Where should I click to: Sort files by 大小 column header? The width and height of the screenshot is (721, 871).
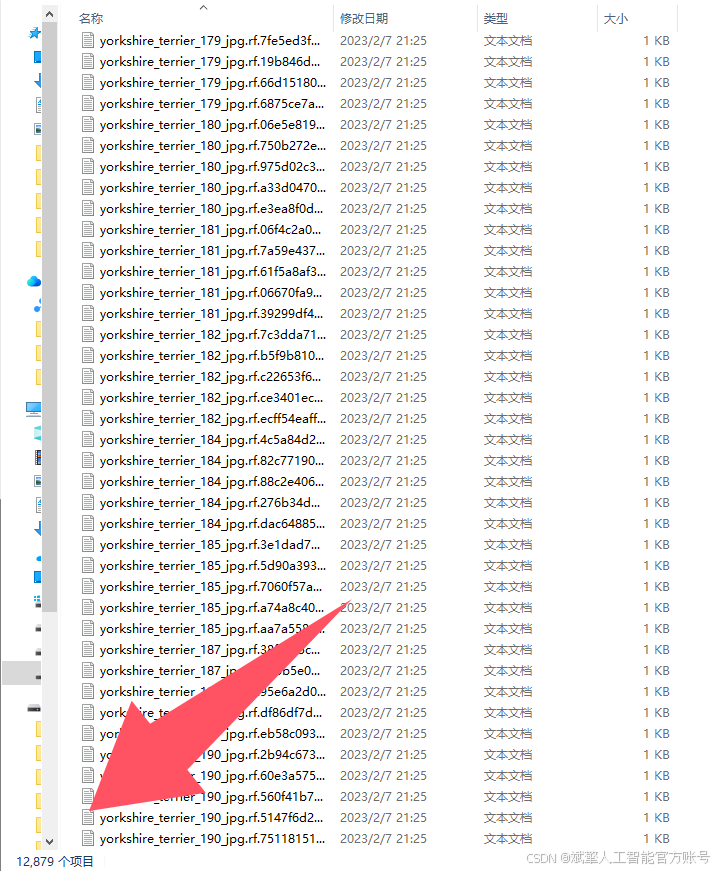coord(615,18)
